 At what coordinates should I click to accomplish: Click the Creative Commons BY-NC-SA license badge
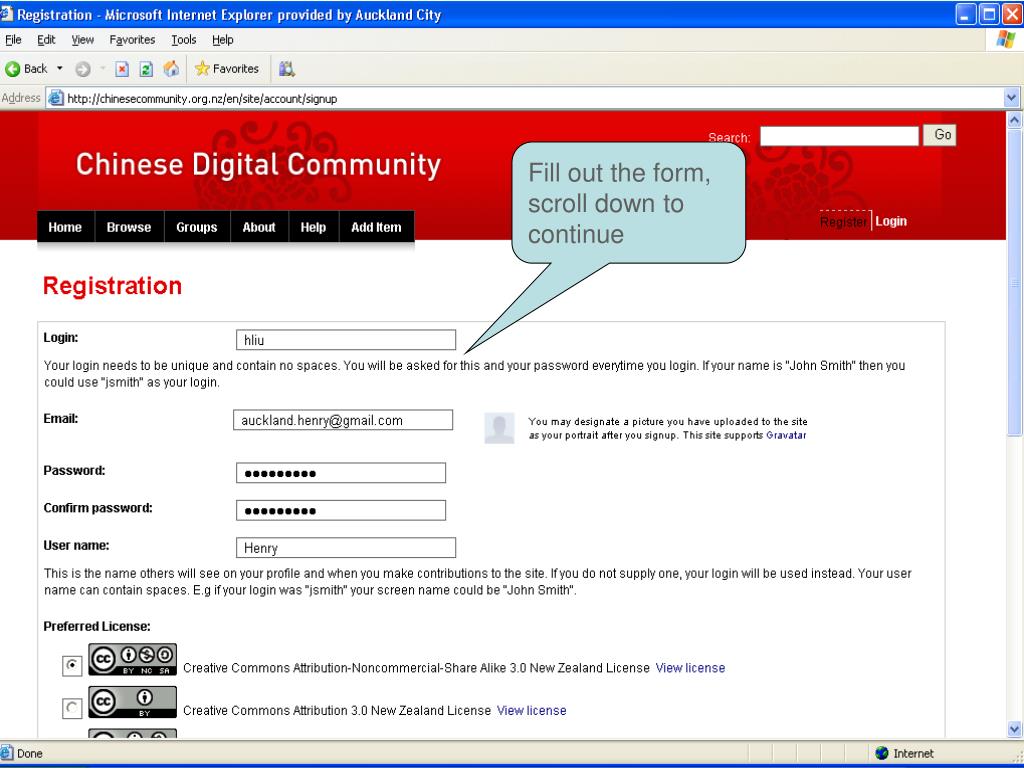click(133, 660)
